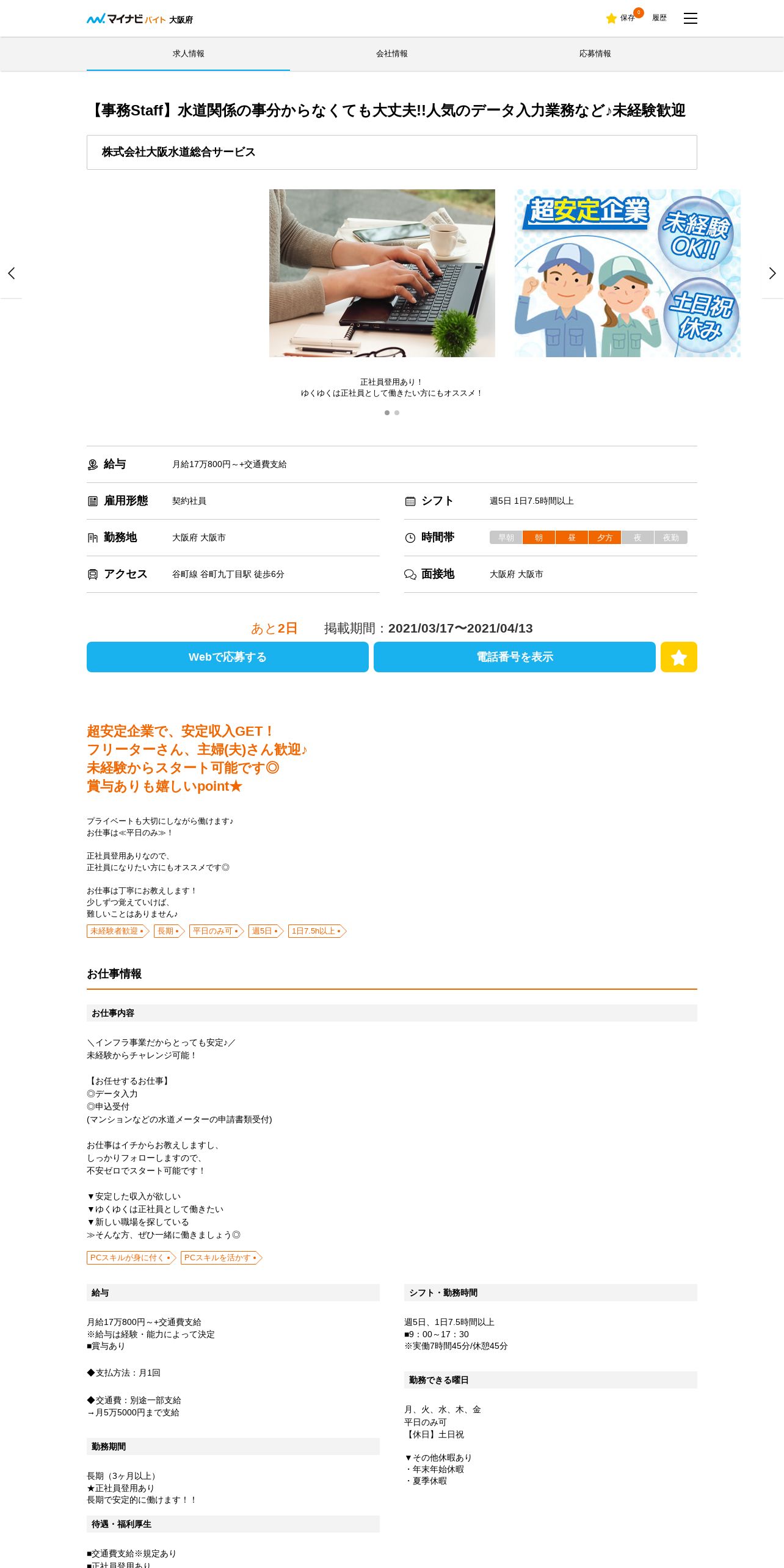
Task: Switch to the 応募情報 tab
Action: (x=595, y=54)
